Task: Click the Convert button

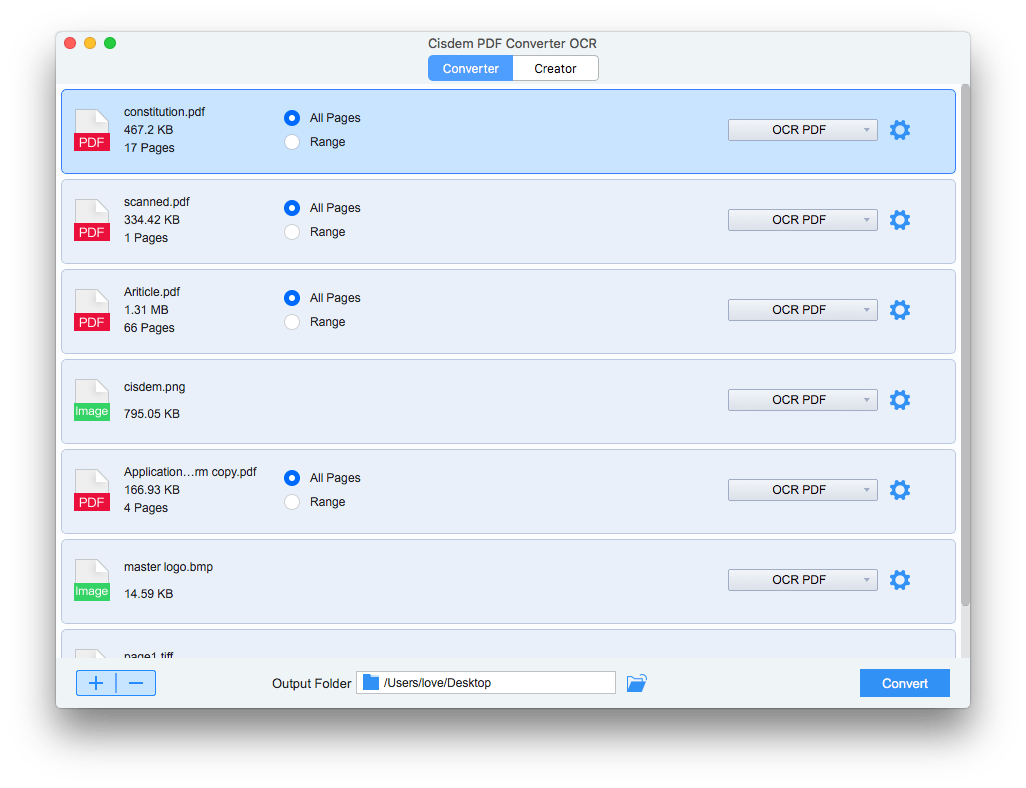Action: click(904, 683)
